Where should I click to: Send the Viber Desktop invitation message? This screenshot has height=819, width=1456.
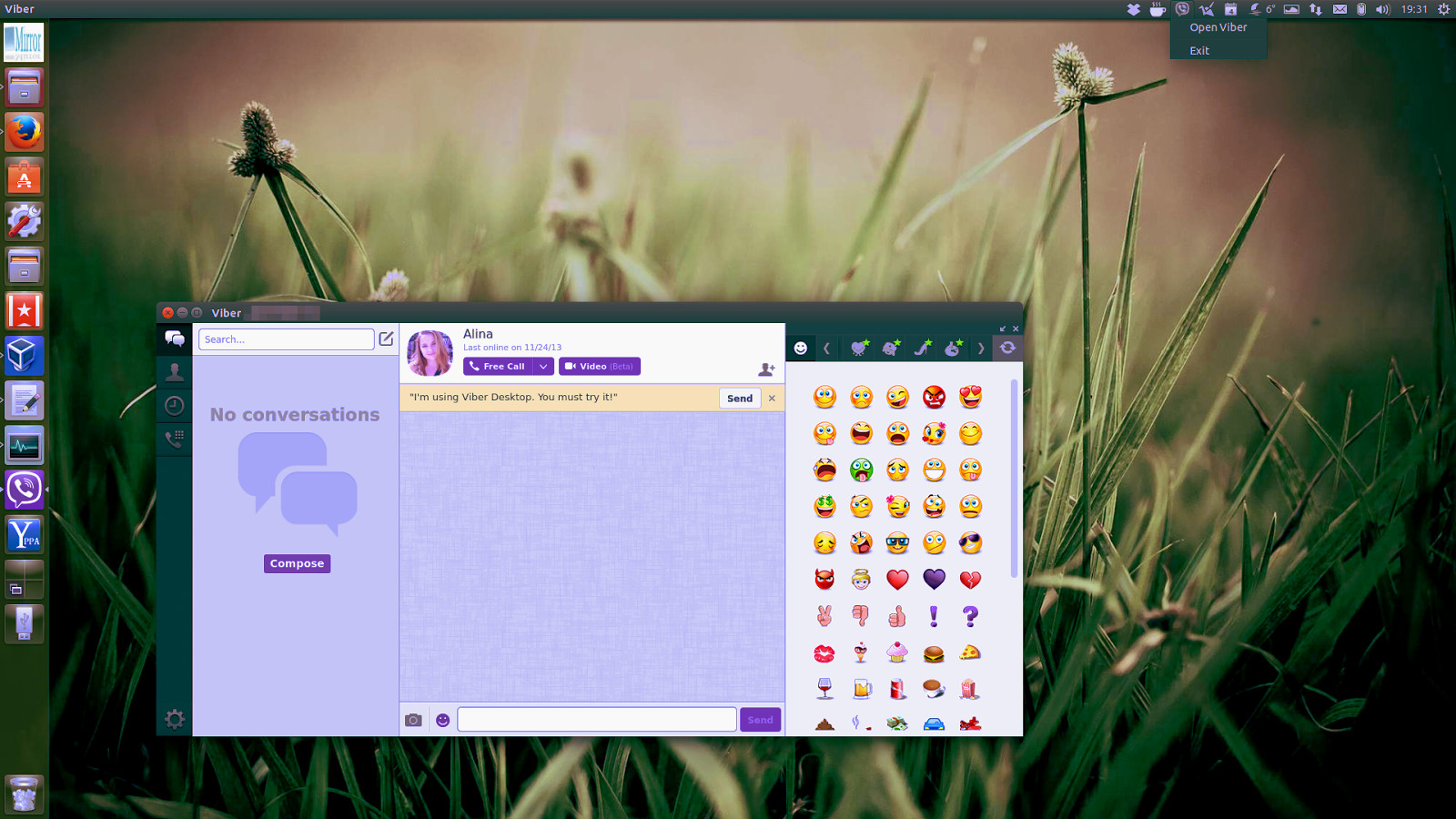point(740,398)
